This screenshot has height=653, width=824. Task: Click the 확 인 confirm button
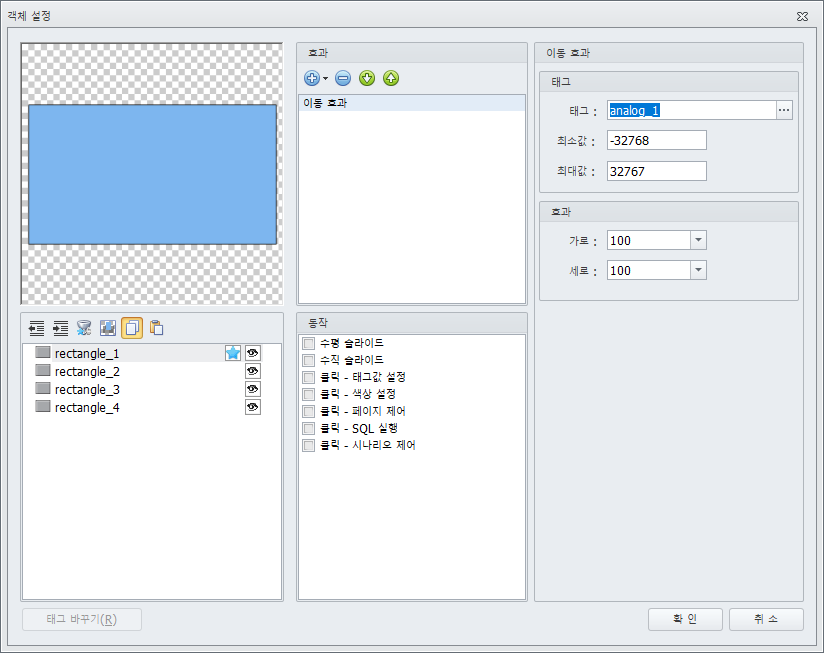click(685, 619)
